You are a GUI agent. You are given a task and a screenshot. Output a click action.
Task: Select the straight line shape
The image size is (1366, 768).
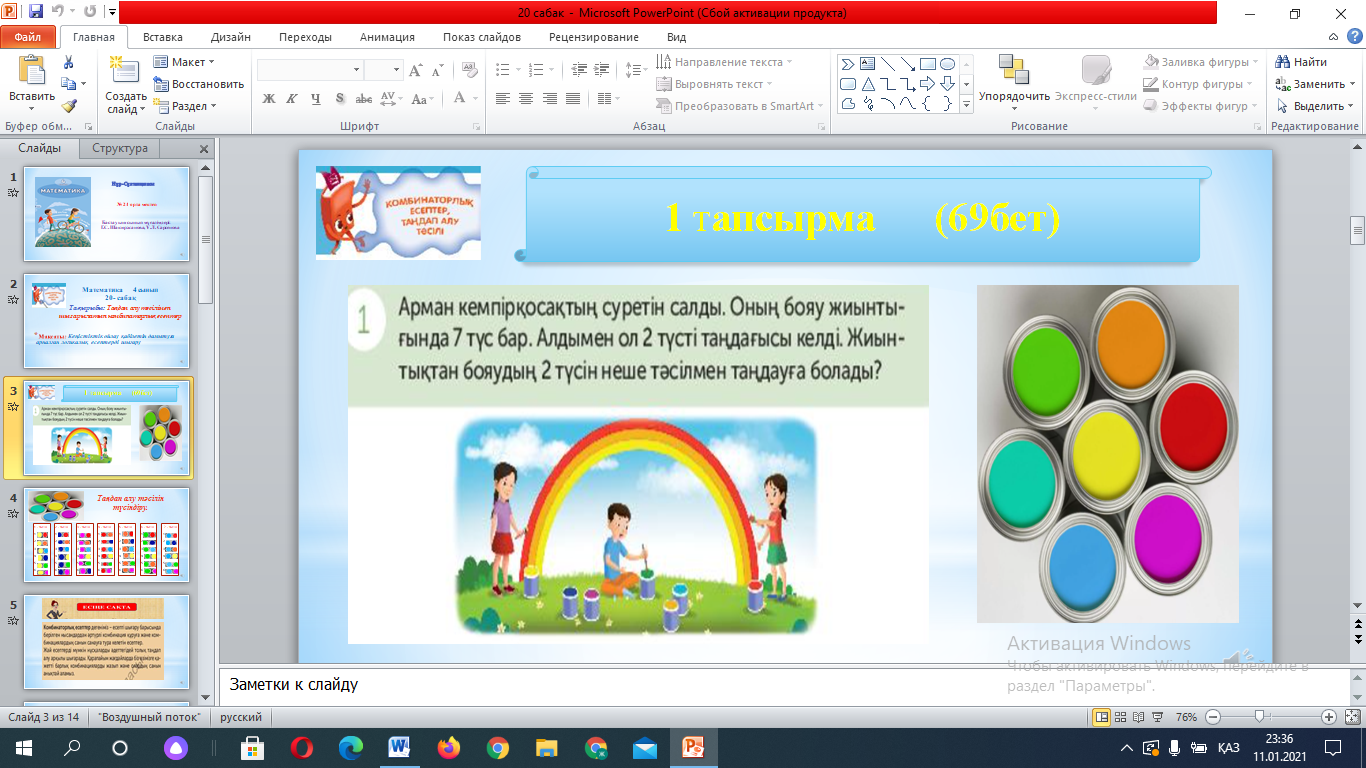point(887,64)
